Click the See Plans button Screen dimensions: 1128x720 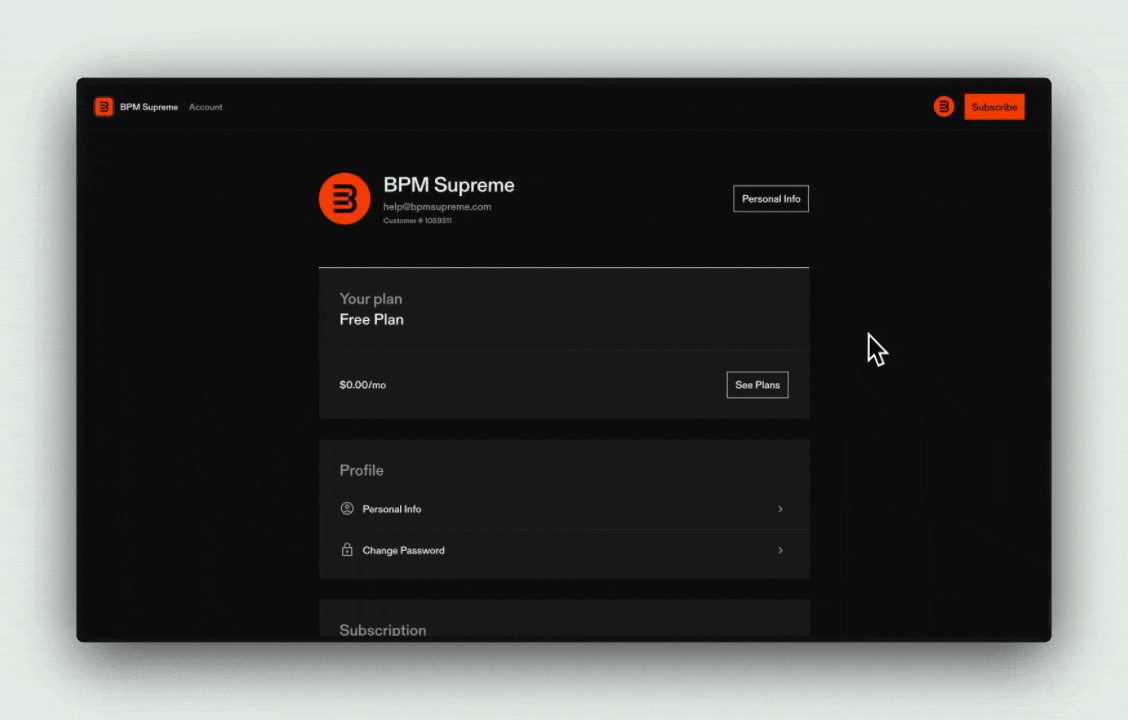tap(758, 385)
